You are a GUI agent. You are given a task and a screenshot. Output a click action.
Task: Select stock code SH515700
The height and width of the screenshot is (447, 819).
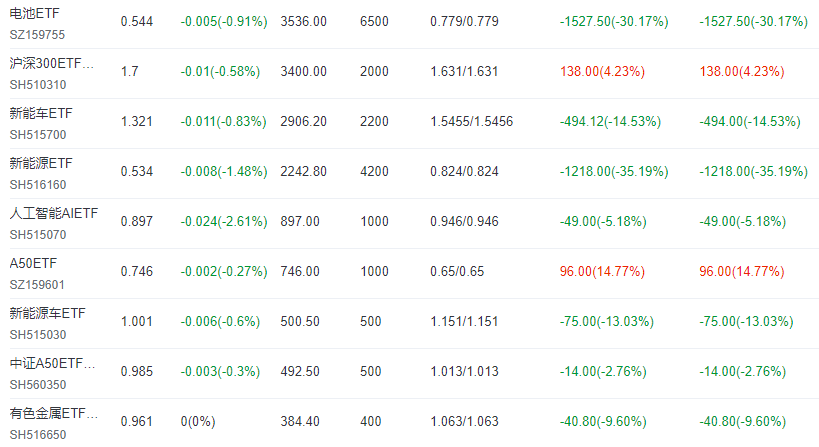coord(38,135)
